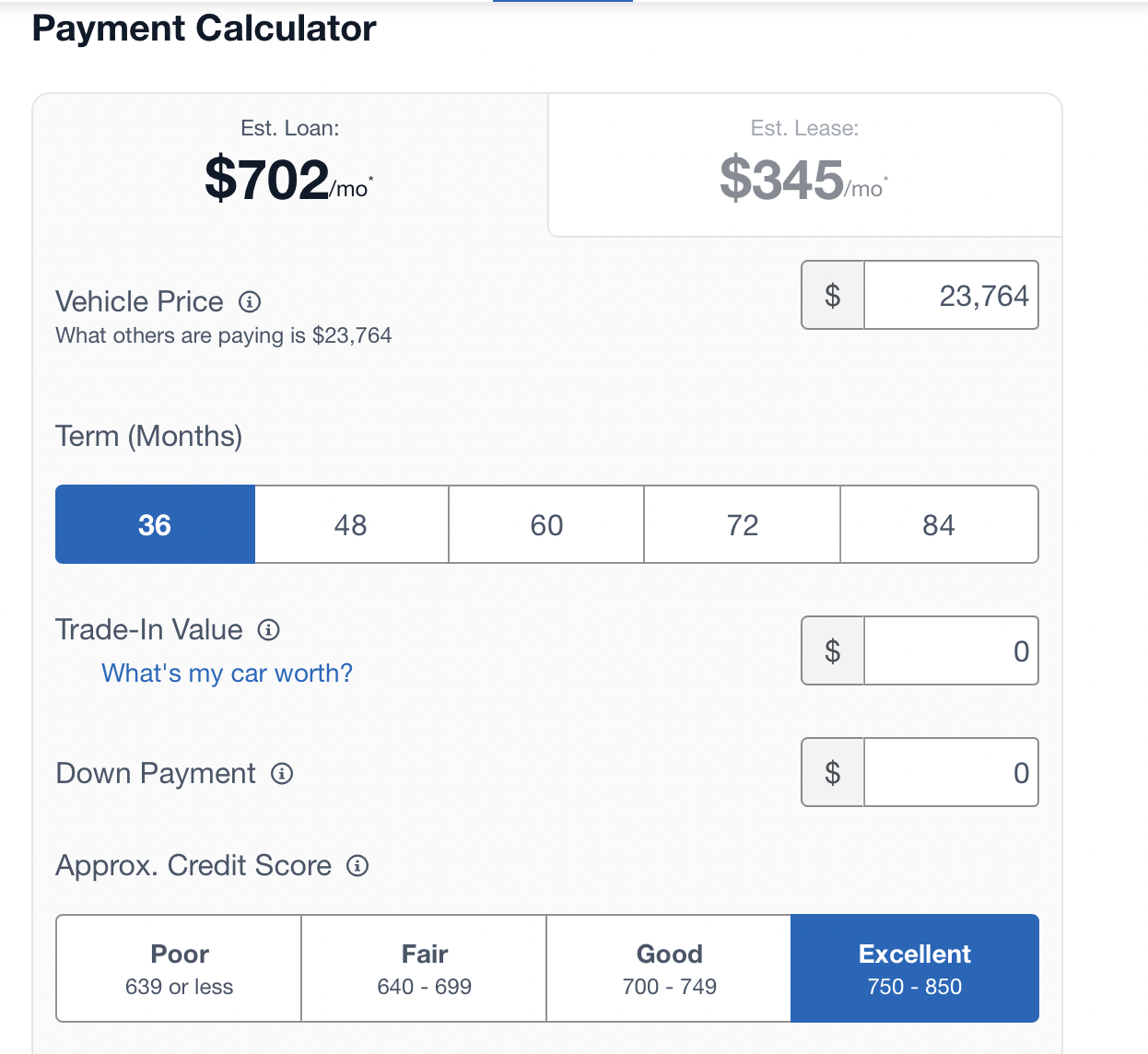
Task: Set loan term to 72 months
Action: [742, 525]
